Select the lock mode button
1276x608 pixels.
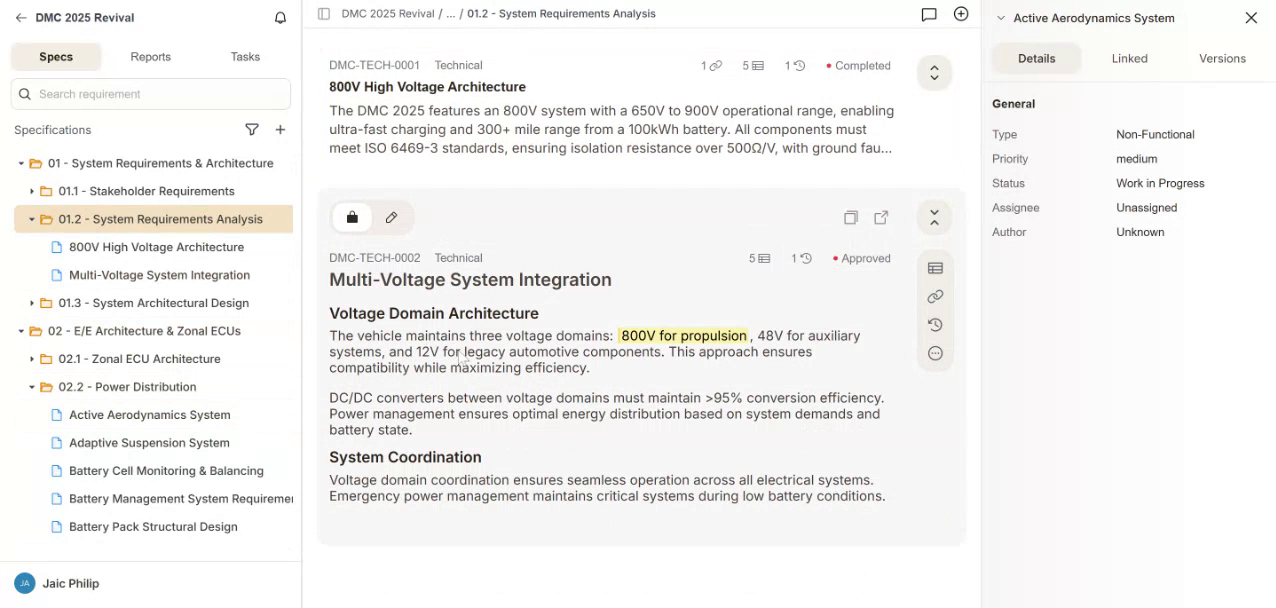352,217
